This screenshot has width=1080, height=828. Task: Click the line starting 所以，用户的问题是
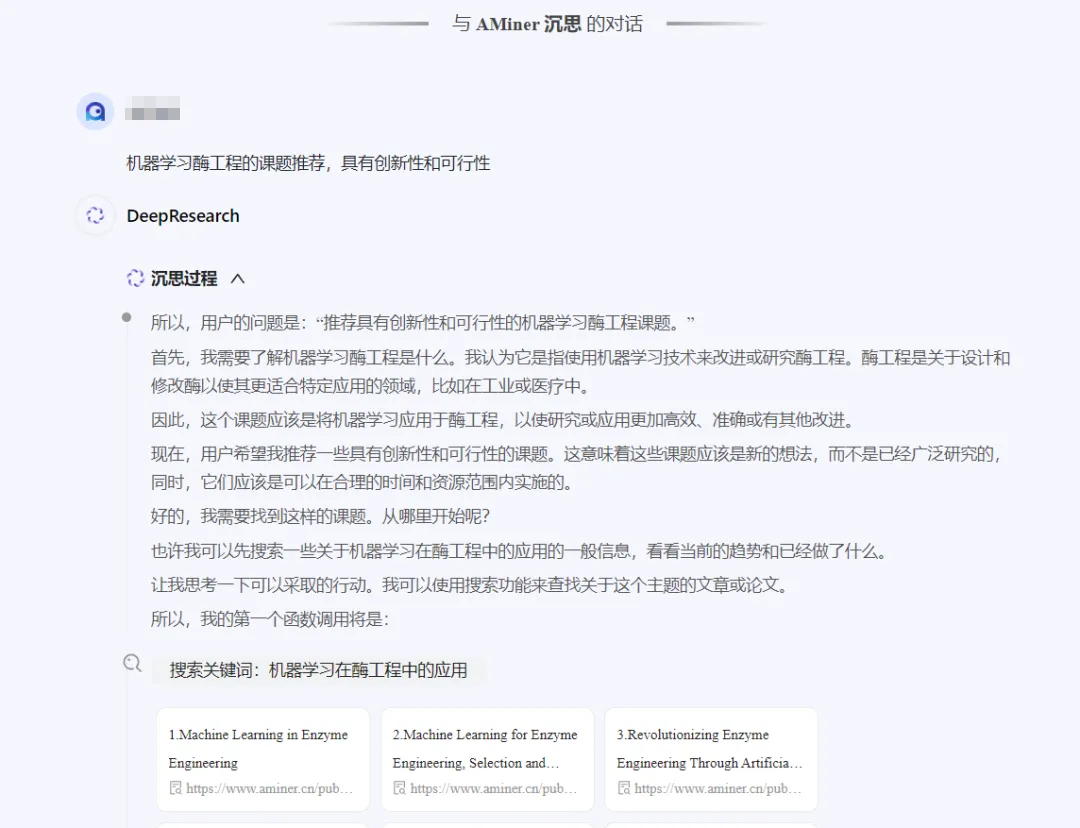pyautogui.click(x=423, y=322)
